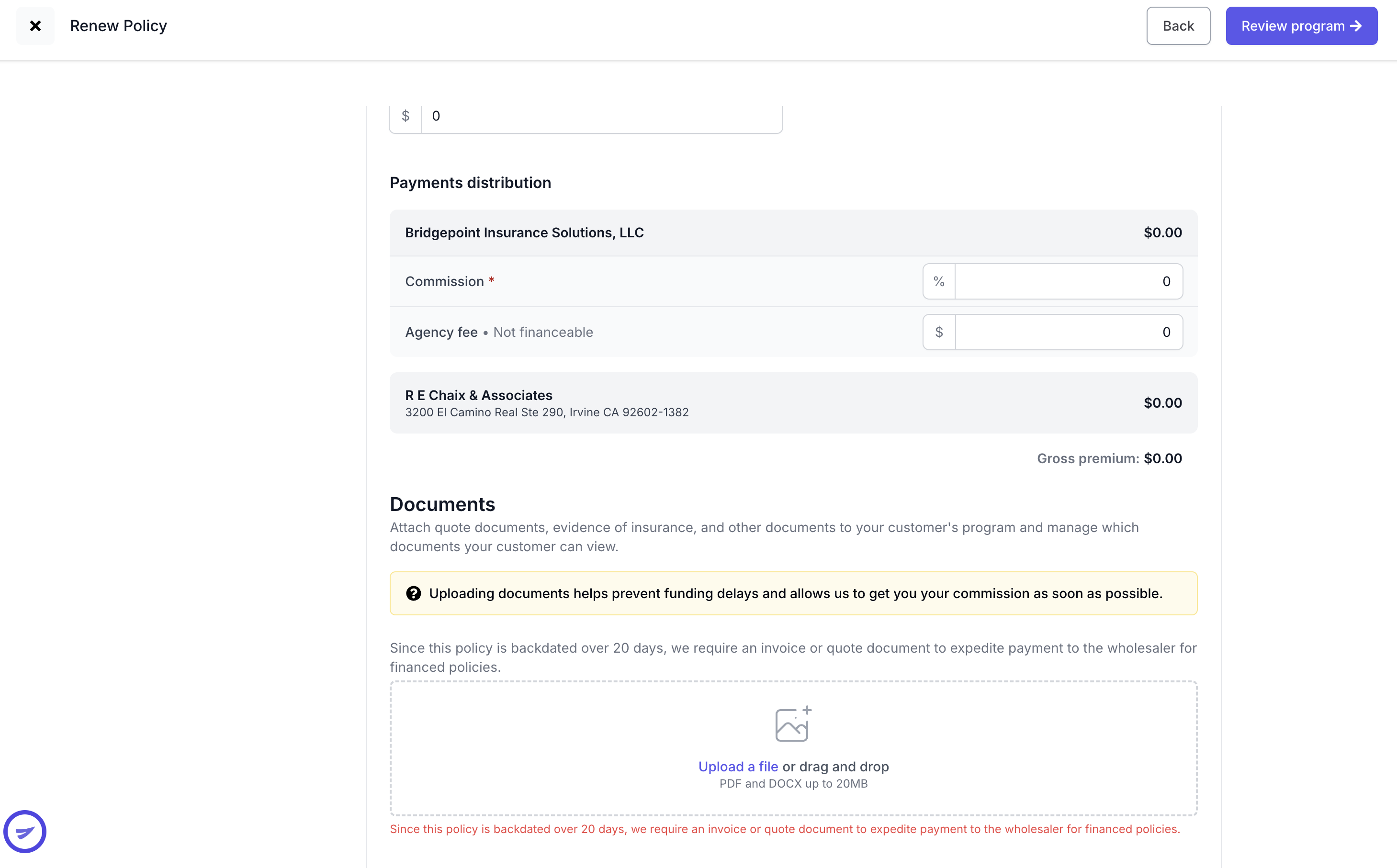Focus the top dollar amount field
Image resolution: width=1397 pixels, height=868 pixels.
602,116
